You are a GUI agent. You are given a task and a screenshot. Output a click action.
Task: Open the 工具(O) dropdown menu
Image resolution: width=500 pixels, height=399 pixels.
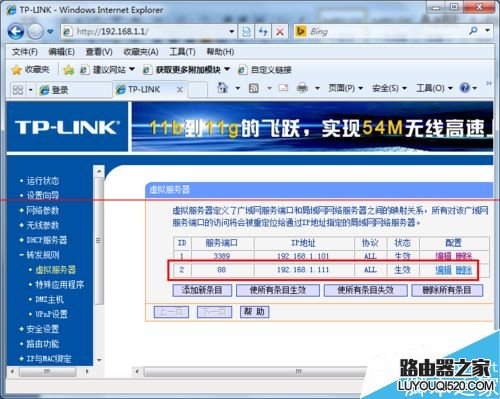434,88
